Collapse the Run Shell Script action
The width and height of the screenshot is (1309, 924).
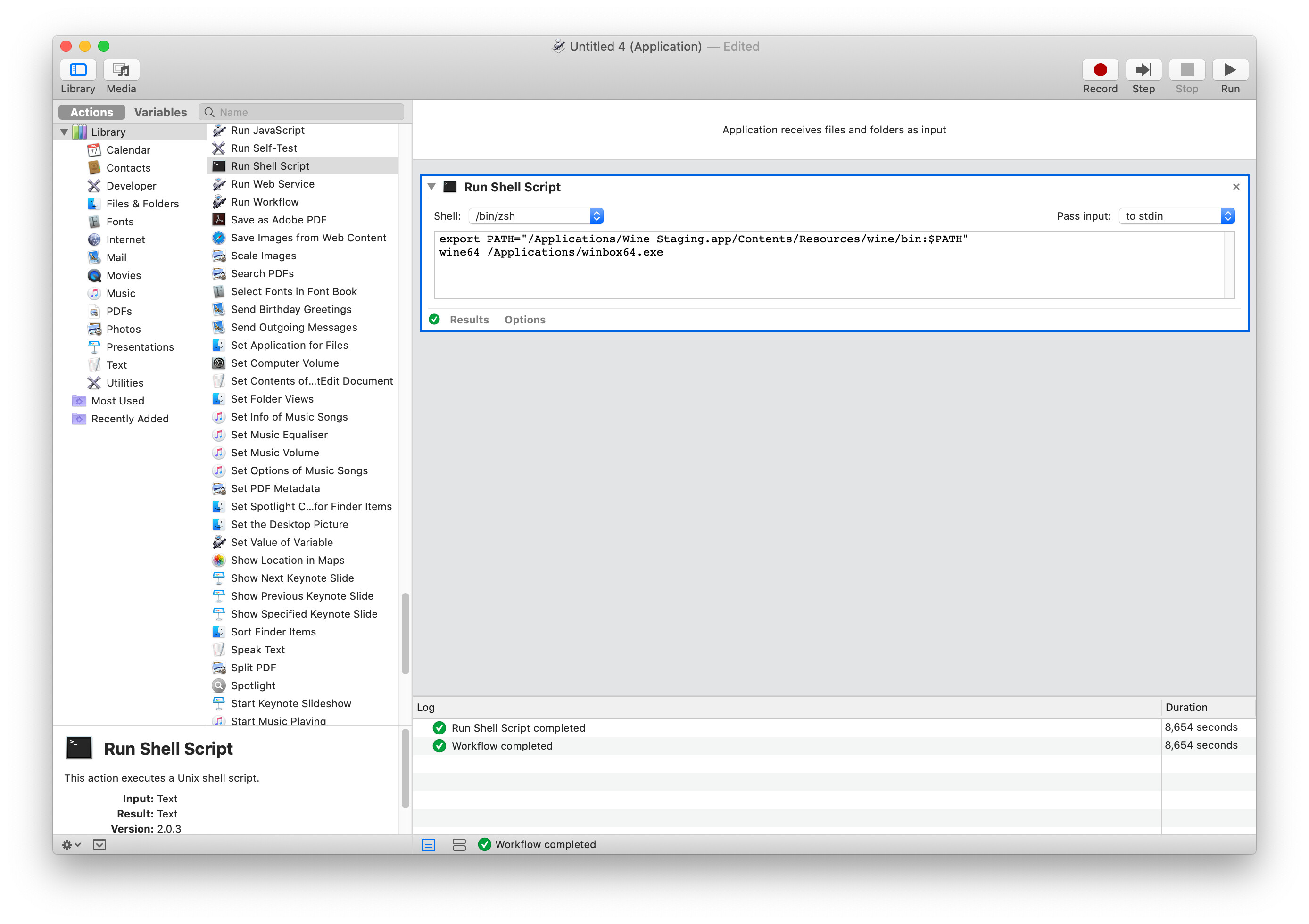click(x=431, y=187)
